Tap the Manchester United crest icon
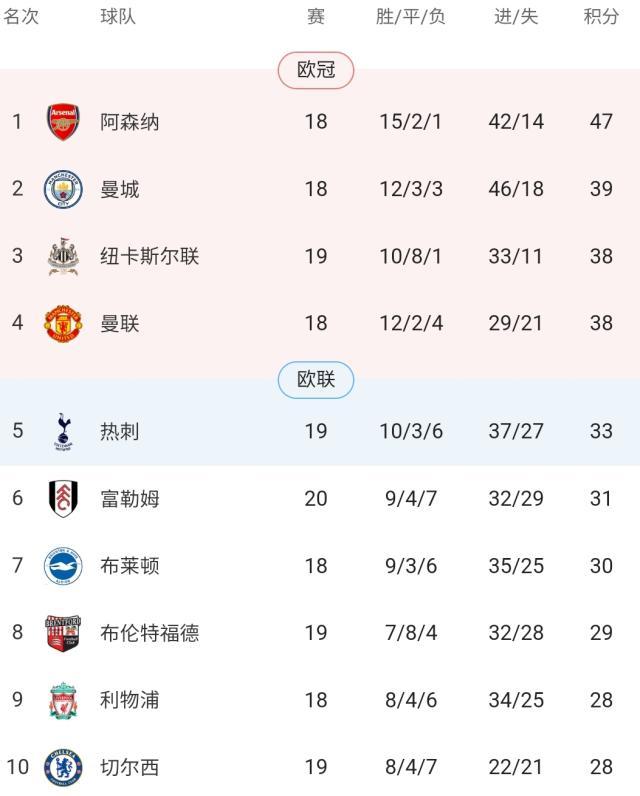Screen dimensions: 640x796 point(63,323)
